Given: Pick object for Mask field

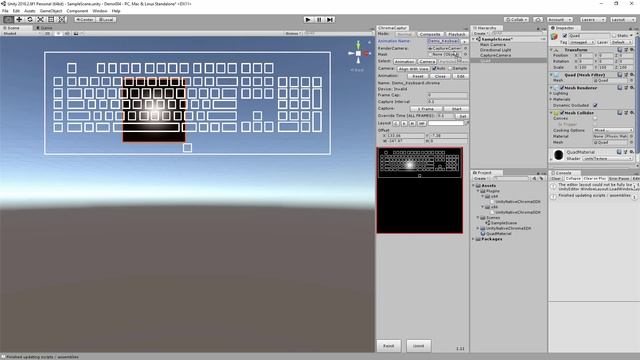Looking at the screenshot, I should [465, 54].
